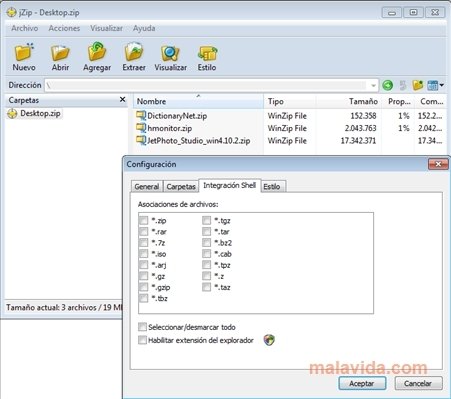Click the new folder icon in address bar
The height and width of the screenshot is (399, 451).
click(418, 85)
